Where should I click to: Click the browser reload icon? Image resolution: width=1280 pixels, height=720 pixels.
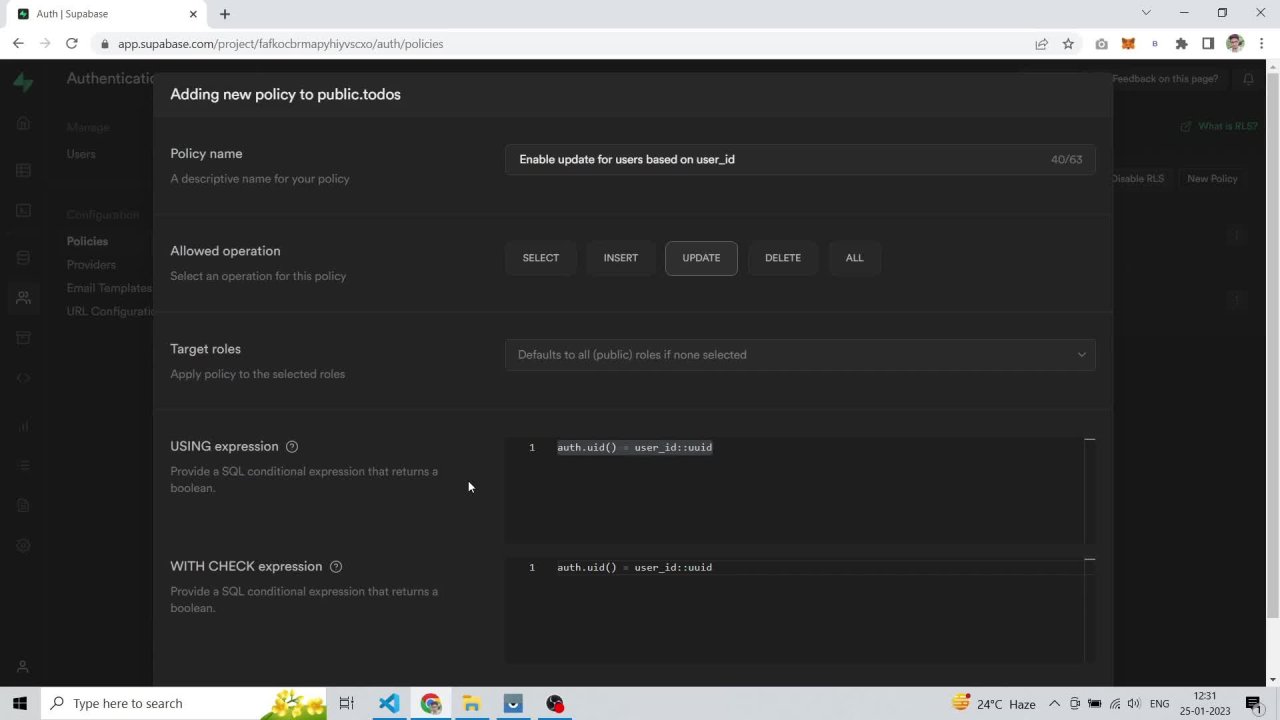pyautogui.click(x=71, y=44)
